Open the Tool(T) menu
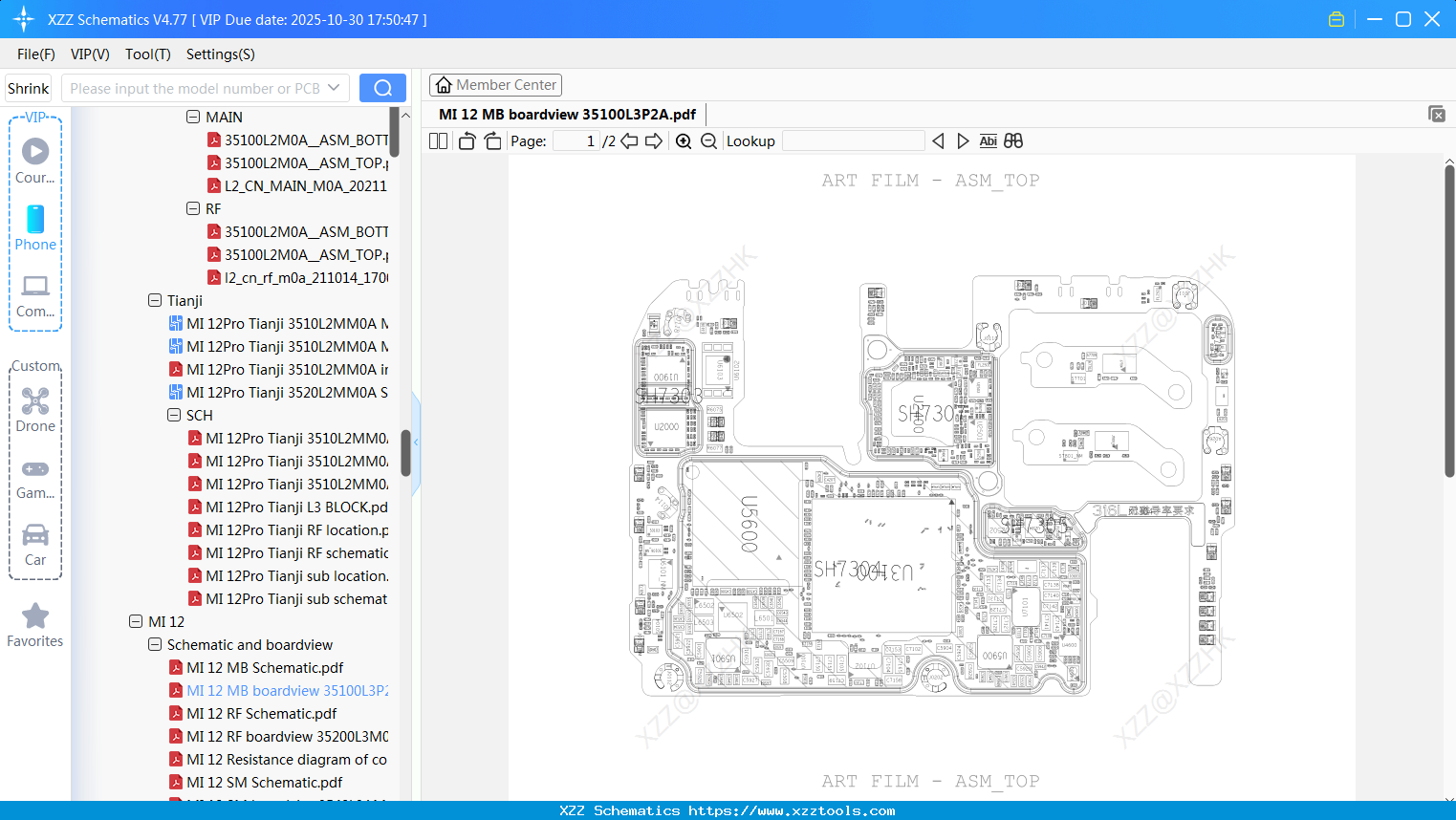The image size is (1456, 820). 147,54
